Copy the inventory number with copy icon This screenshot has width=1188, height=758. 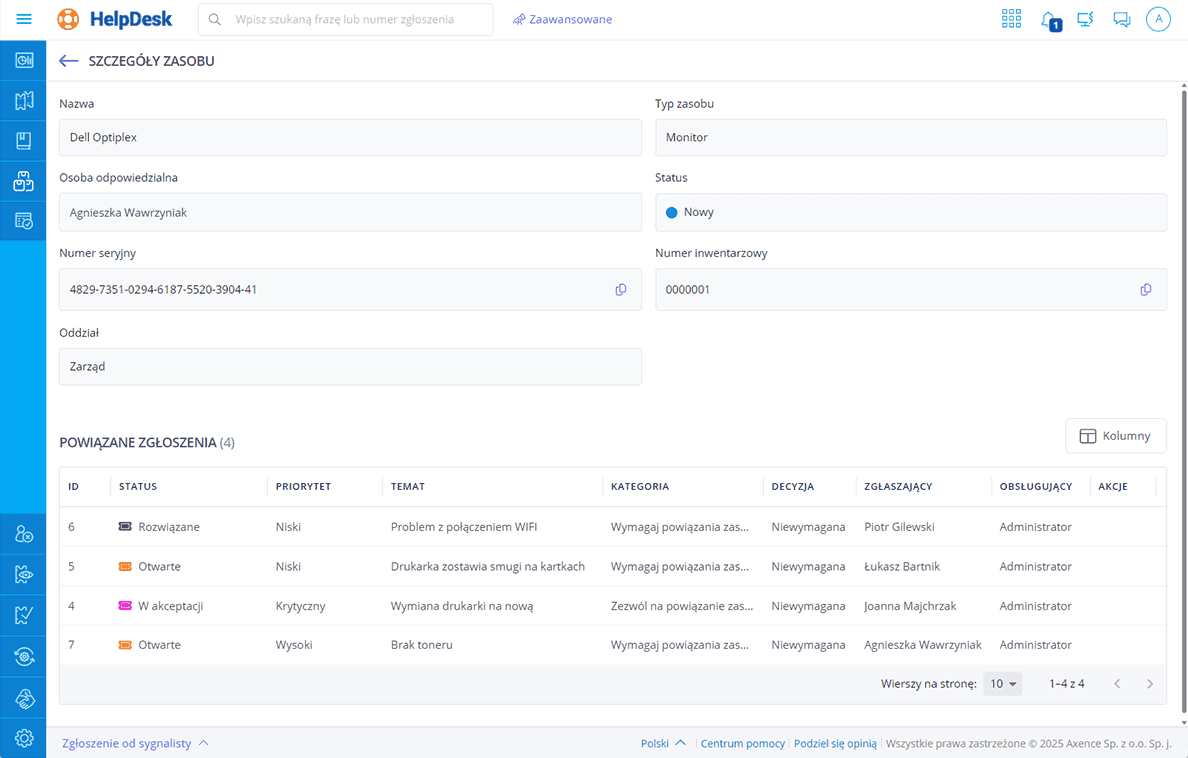(1146, 290)
